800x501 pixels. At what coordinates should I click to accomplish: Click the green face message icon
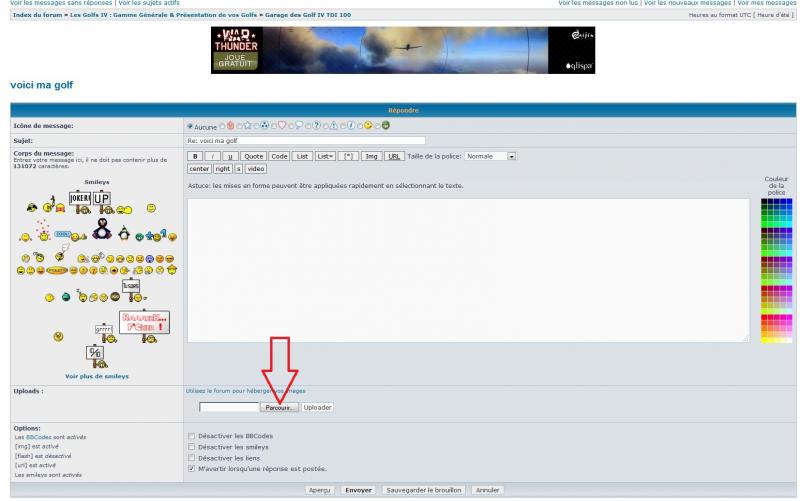pos(386,126)
